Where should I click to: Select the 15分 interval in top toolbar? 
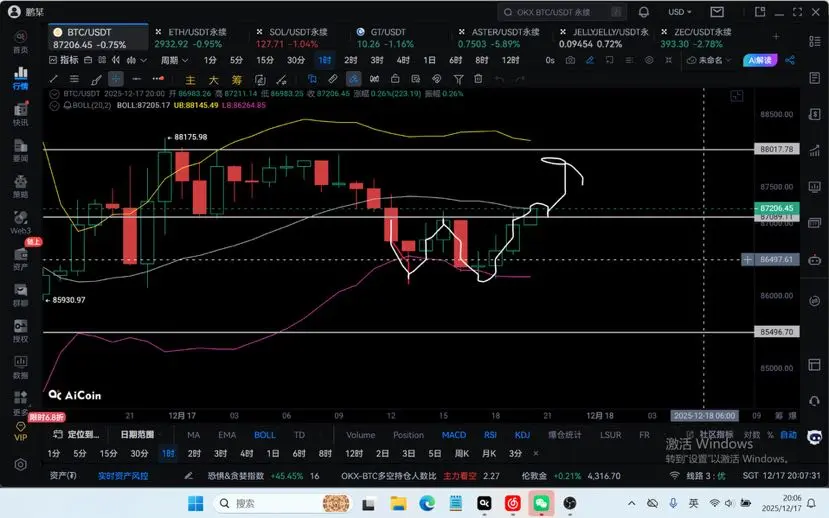(264, 60)
